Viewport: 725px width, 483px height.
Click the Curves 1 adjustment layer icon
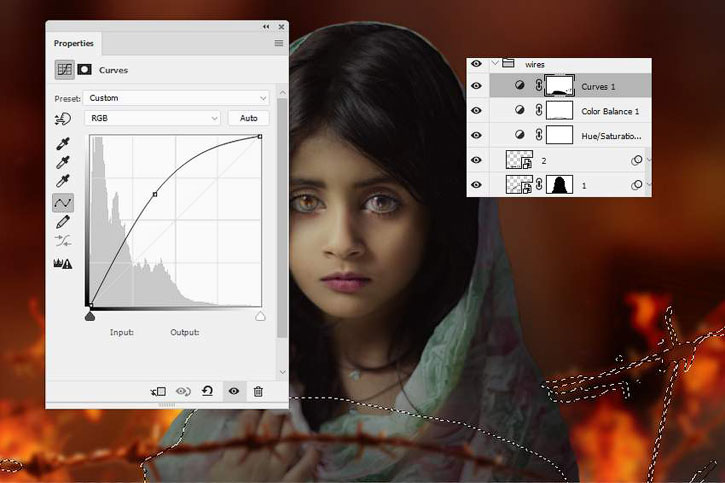520,86
